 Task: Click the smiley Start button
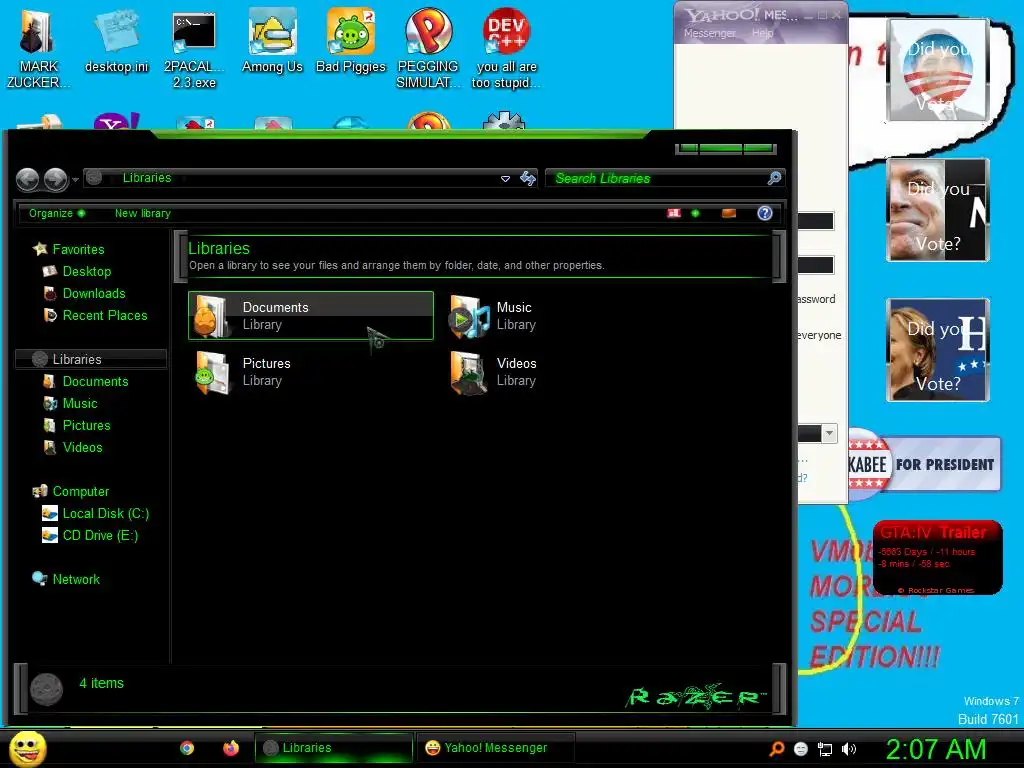point(27,748)
